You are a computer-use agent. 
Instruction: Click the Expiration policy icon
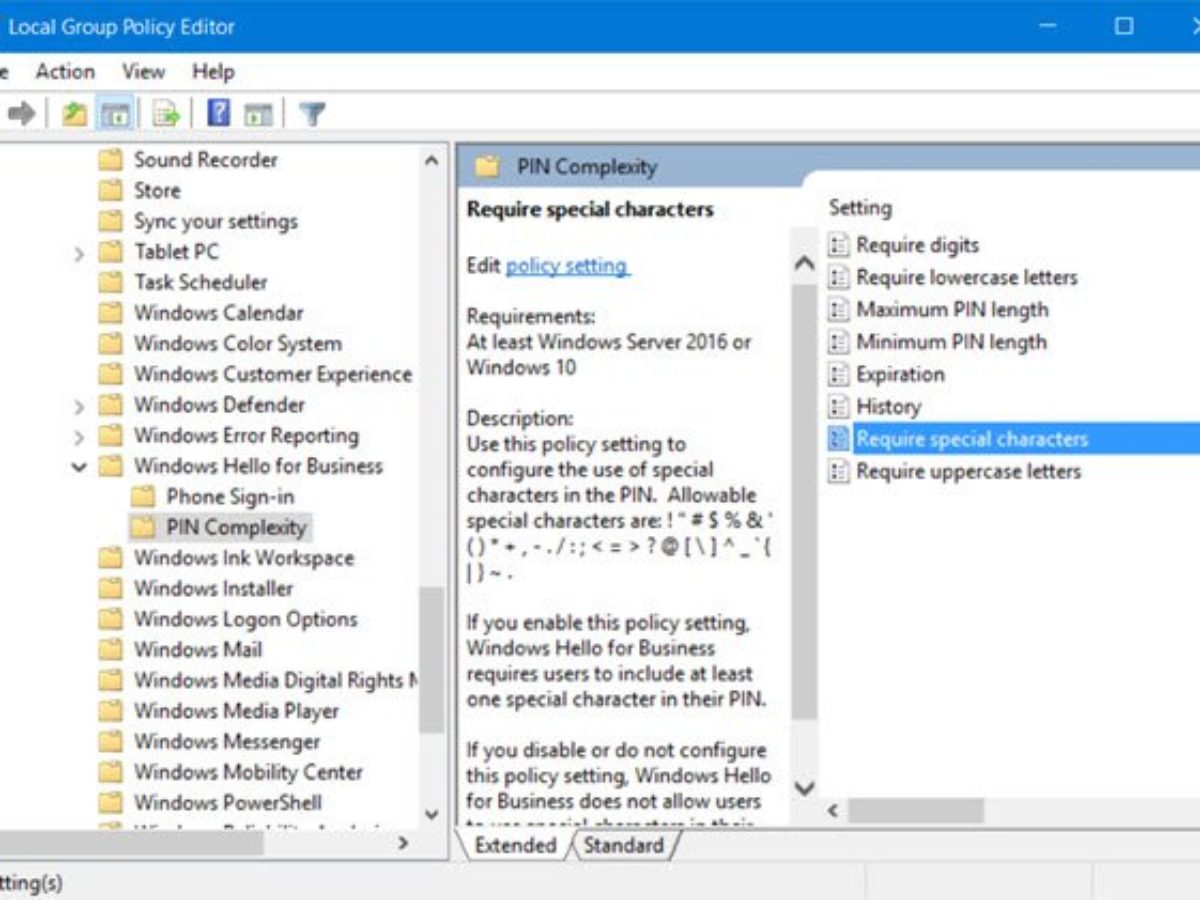point(838,374)
